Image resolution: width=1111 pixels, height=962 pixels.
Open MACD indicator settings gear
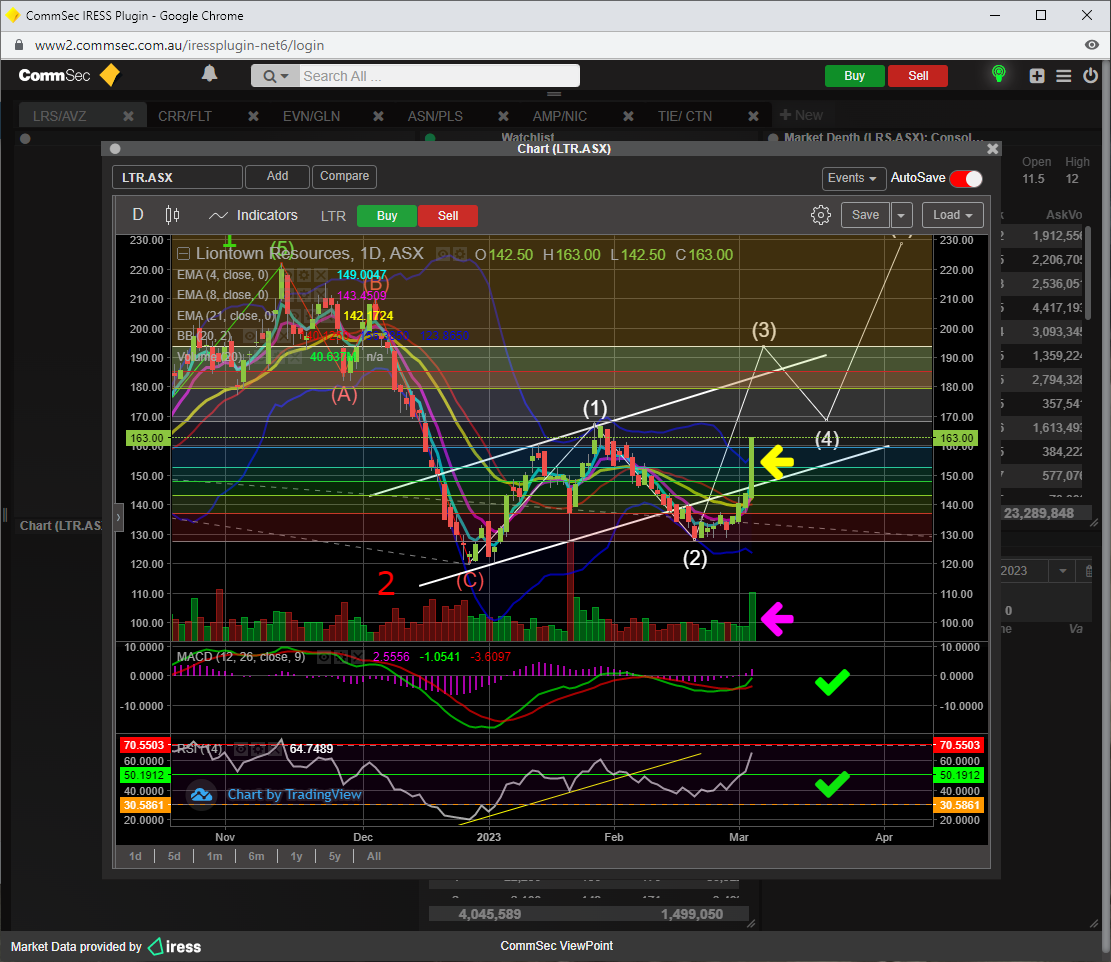click(341, 657)
